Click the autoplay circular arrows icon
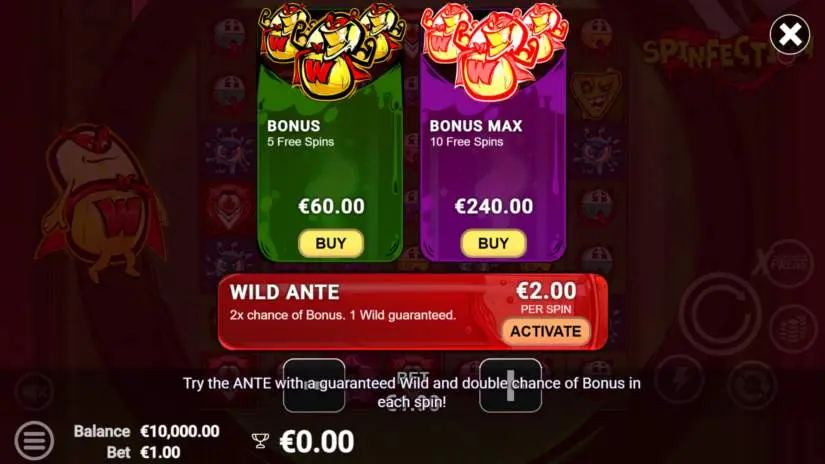 tap(752, 385)
